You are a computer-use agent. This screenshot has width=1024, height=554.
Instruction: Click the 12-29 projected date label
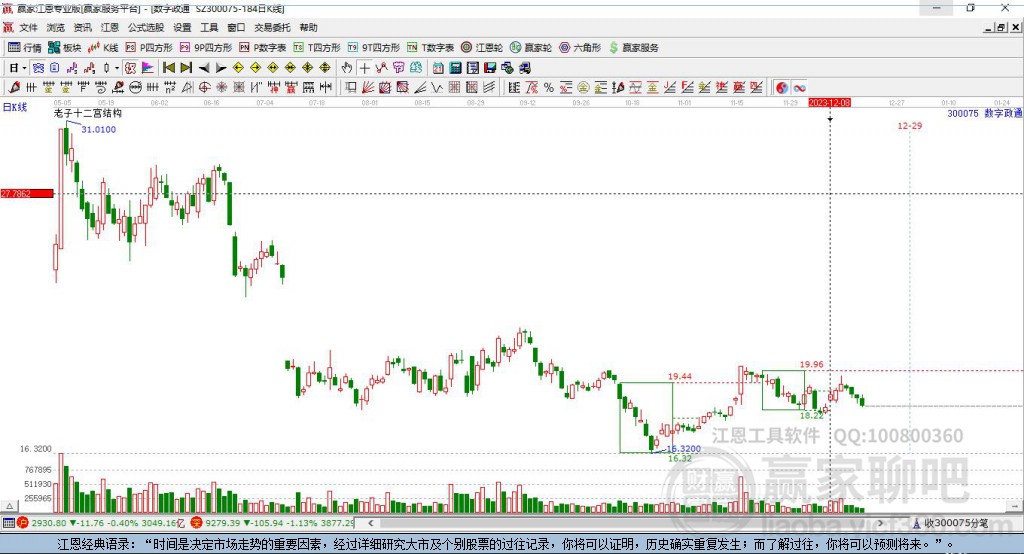[x=910, y=125]
